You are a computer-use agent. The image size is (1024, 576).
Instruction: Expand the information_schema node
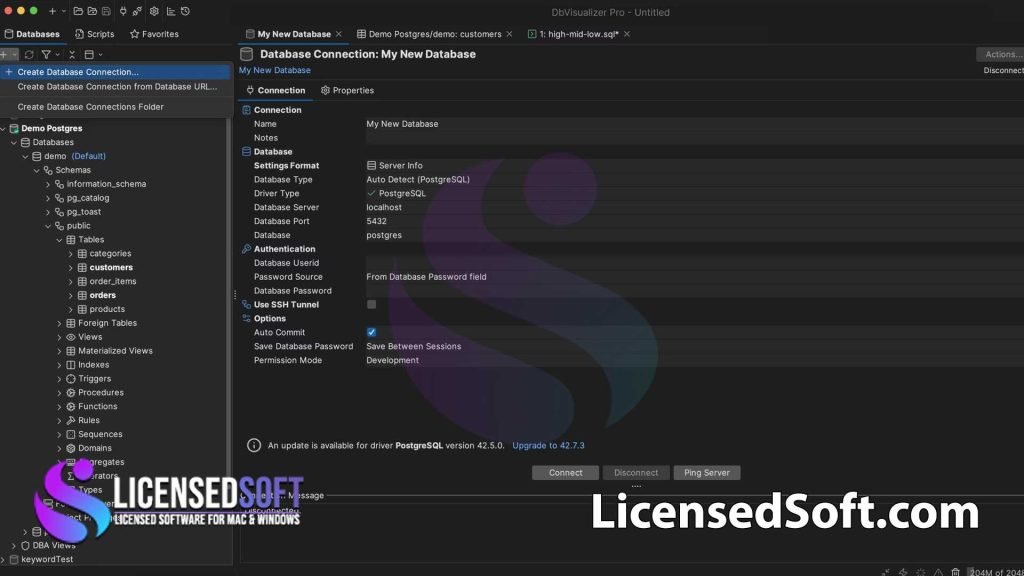[48, 184]
